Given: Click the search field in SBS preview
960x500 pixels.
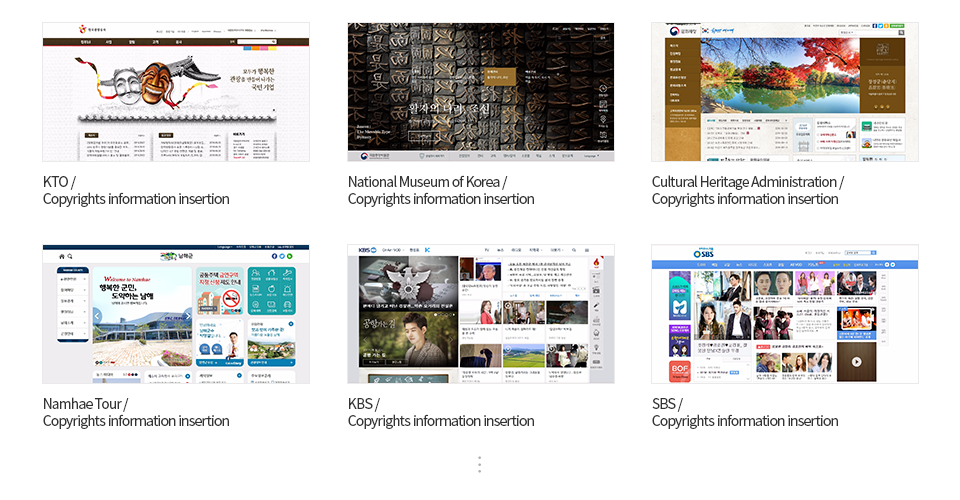Looking at the screenshot, I should coord(860,253).
